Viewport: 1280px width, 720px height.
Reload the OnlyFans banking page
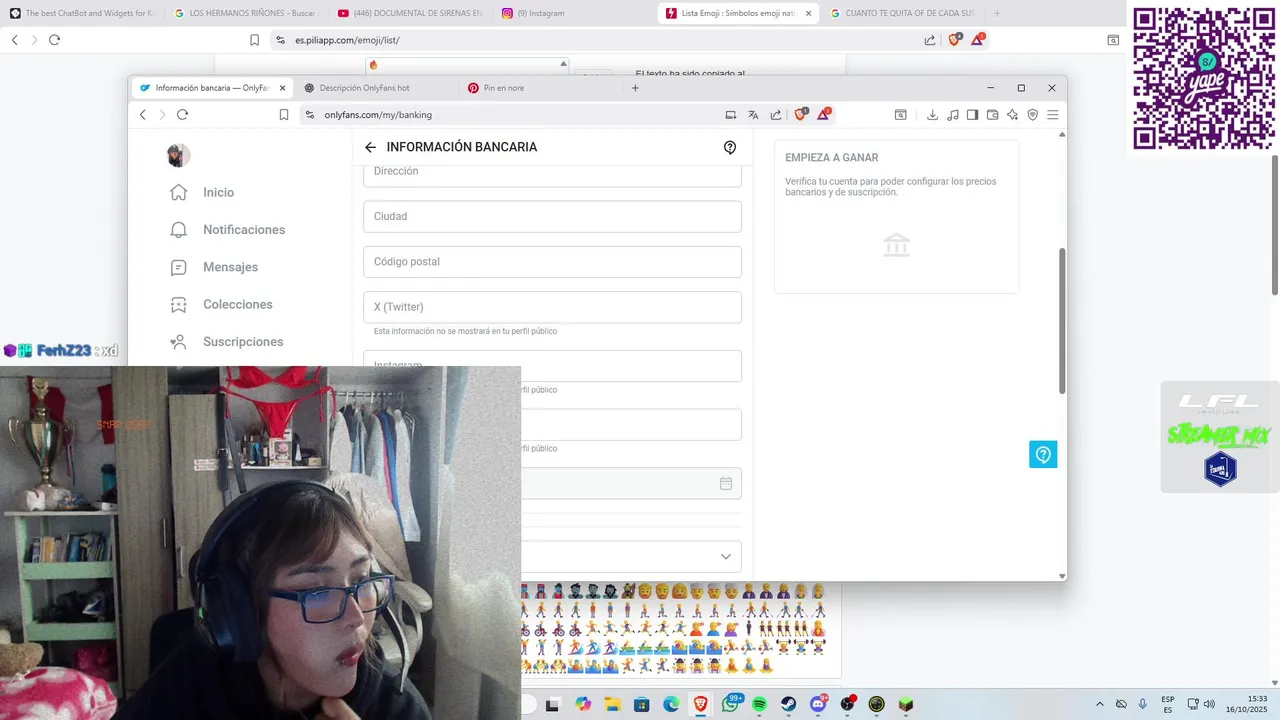[x=182, y=115]
